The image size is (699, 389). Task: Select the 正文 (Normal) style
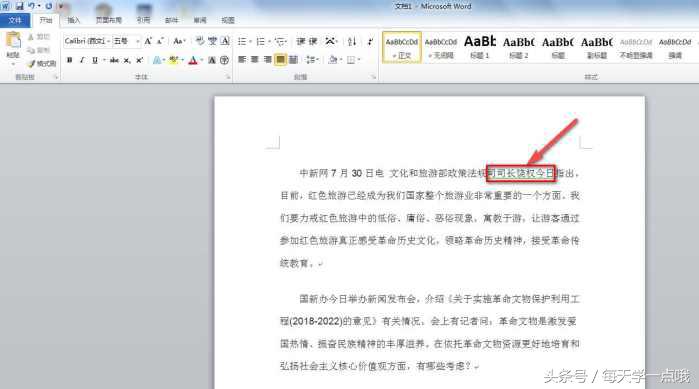pos(402,47)
